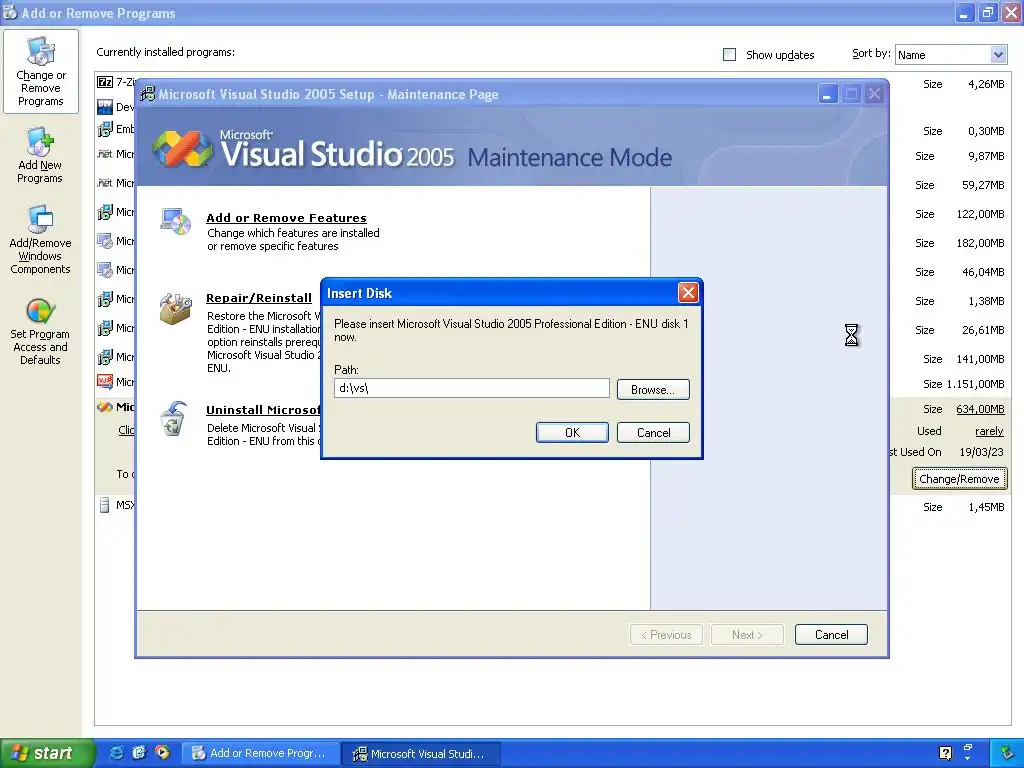Select Add New Programs in the sidebar
Image resolution: width=1024 pixels, height=768 pixels.
[x=40, y=155]
